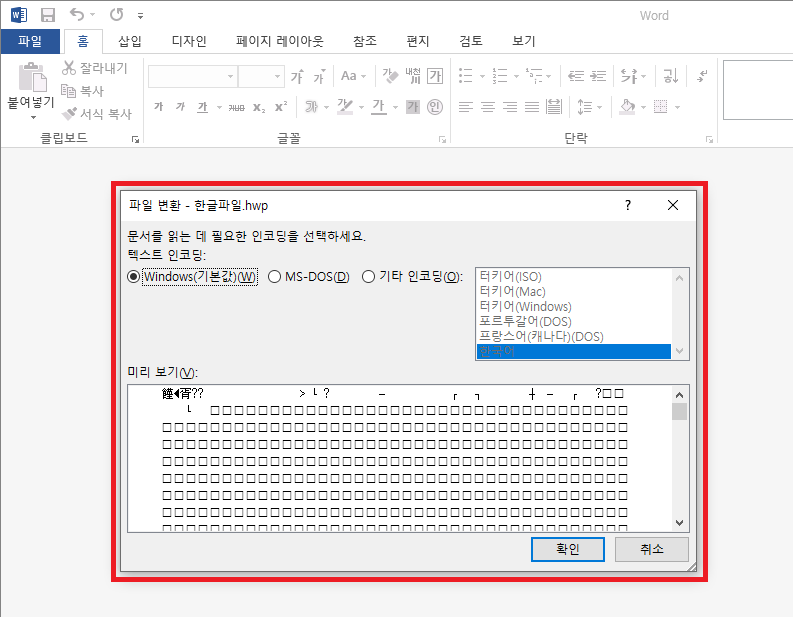This screenshot has width=793, height=617.
Task: Select Copy (복사) in clipboard group
Action: point(82,91)
